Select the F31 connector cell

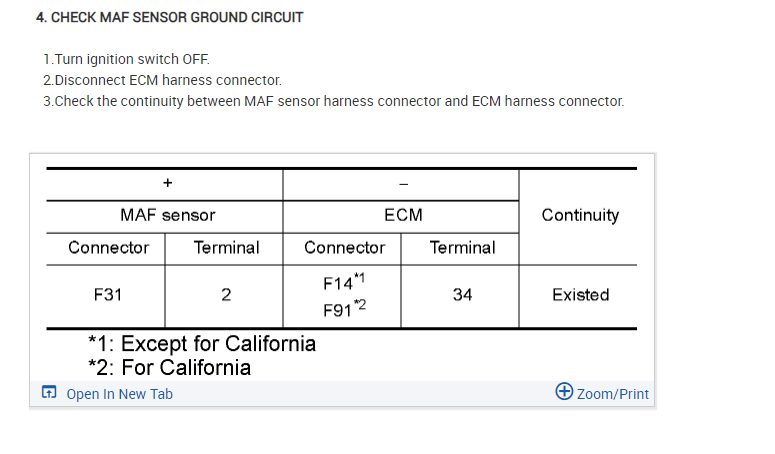coord(107,295)
